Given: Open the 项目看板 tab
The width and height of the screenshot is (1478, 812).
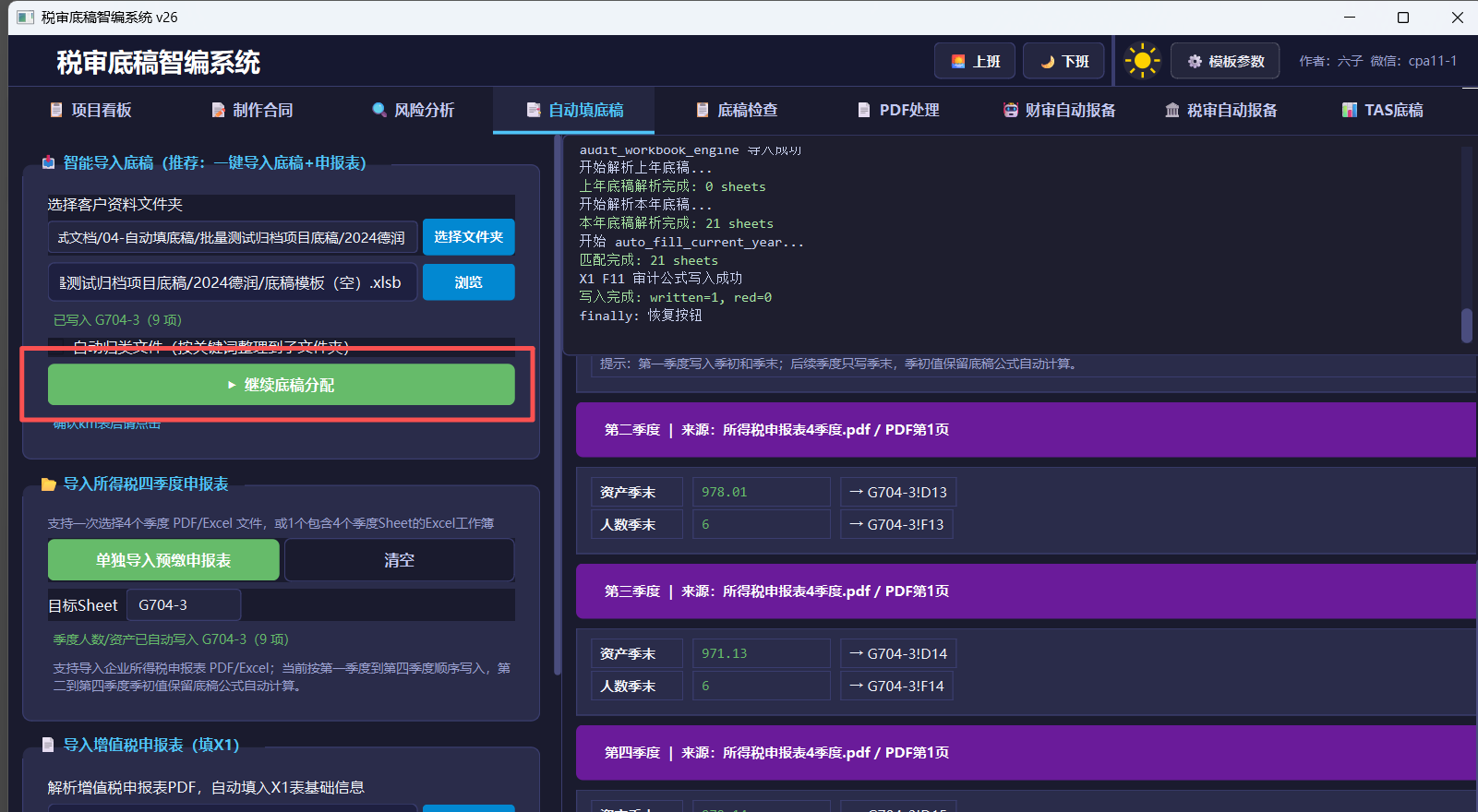Looking at the screenshot, I should (x=90, y=110).
